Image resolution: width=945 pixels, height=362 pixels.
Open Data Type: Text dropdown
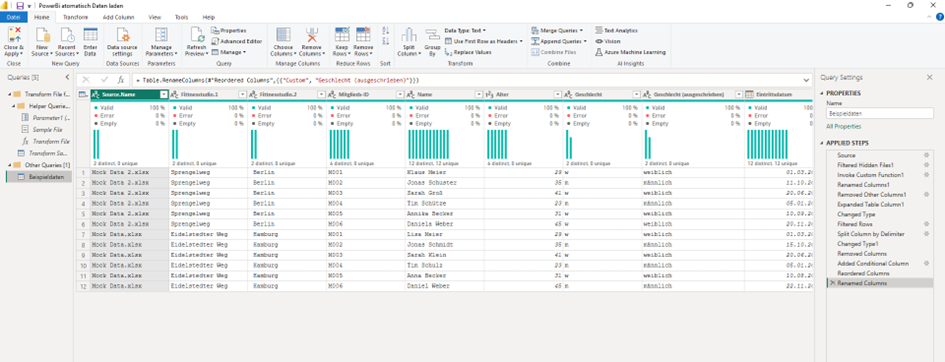[x=465, y=30]
